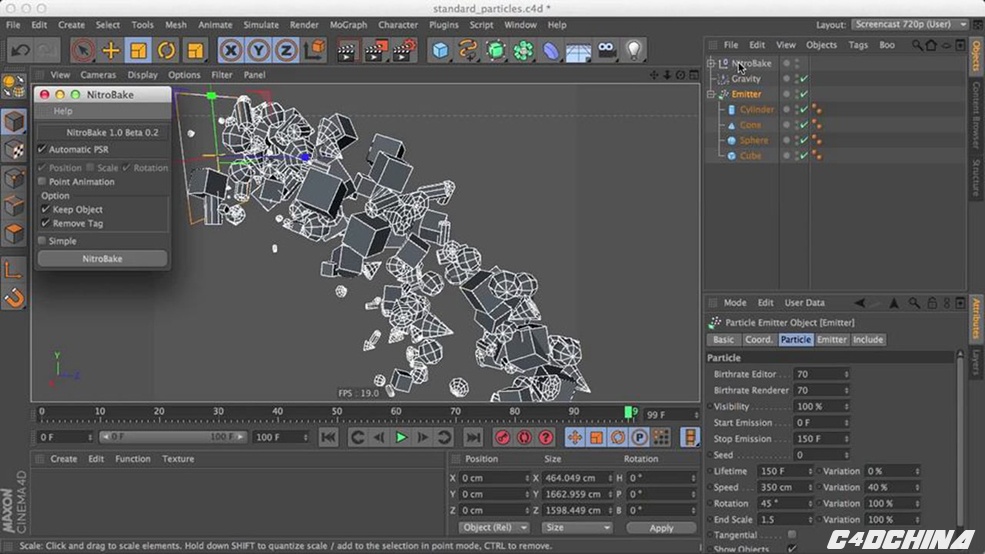This screenshot has width=985, height=554.
Task: Toggle X axis lock
Action: coord(231,50)
